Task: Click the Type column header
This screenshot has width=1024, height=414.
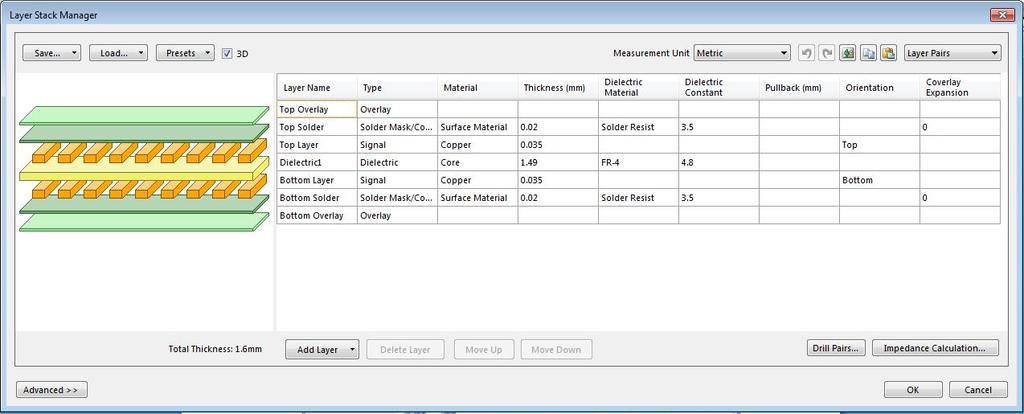Action: click(x=397, y=88)
